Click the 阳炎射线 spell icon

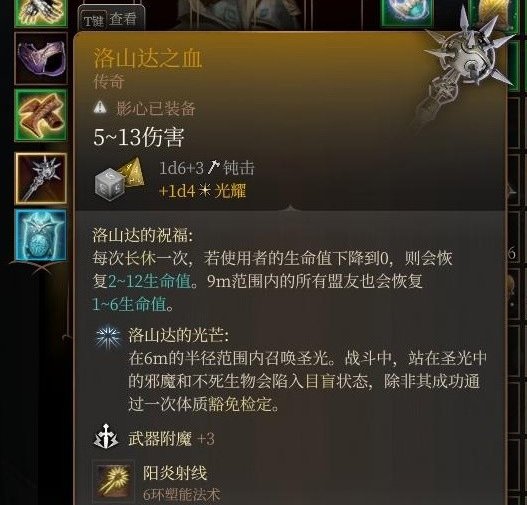[113, 482]
